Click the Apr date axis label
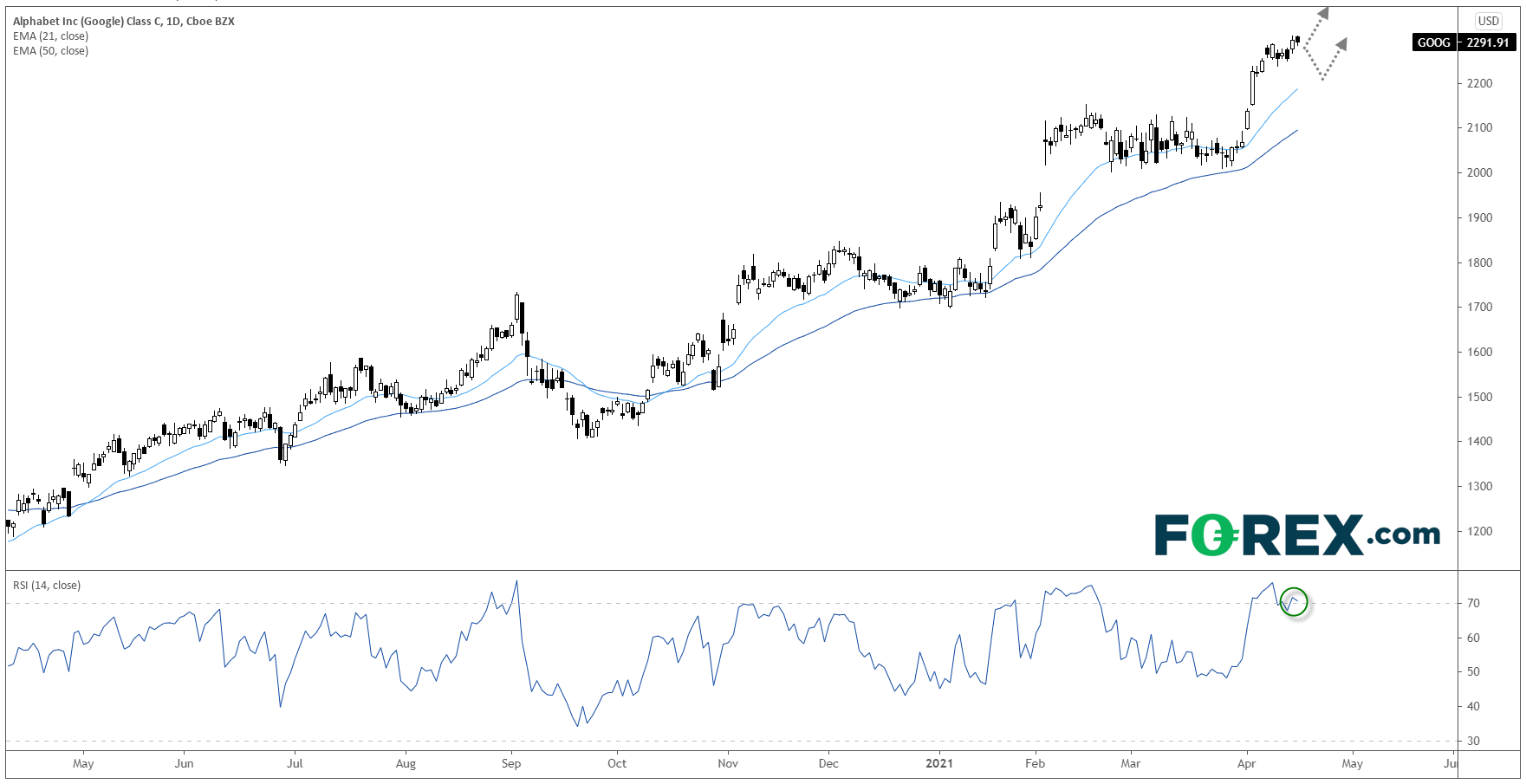The height and width of the screenshot is (784, 1526). [x=1247, y=763]
